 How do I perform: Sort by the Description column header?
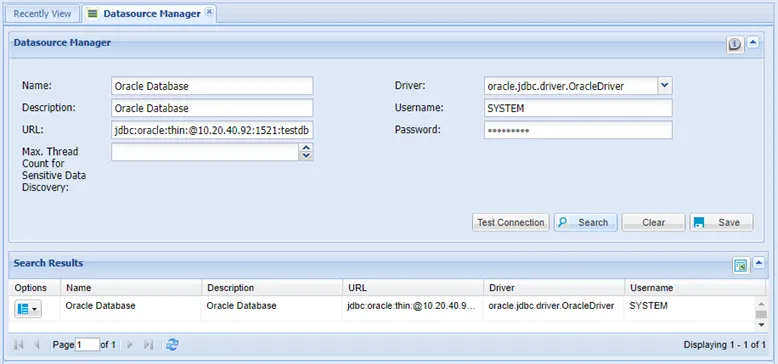click(272, 288)
